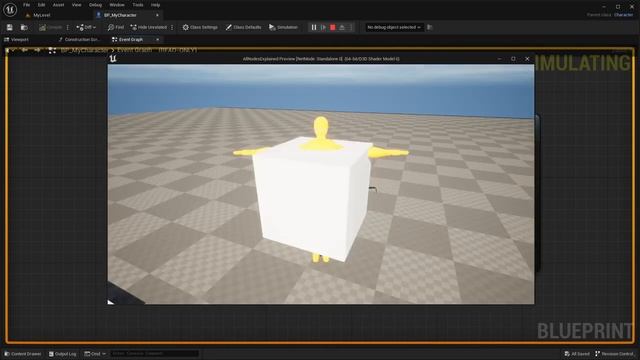The height and width of the screenshot is (360, 640).
Task: Save the blueprint with the save icon
Action: coord(9,27)
